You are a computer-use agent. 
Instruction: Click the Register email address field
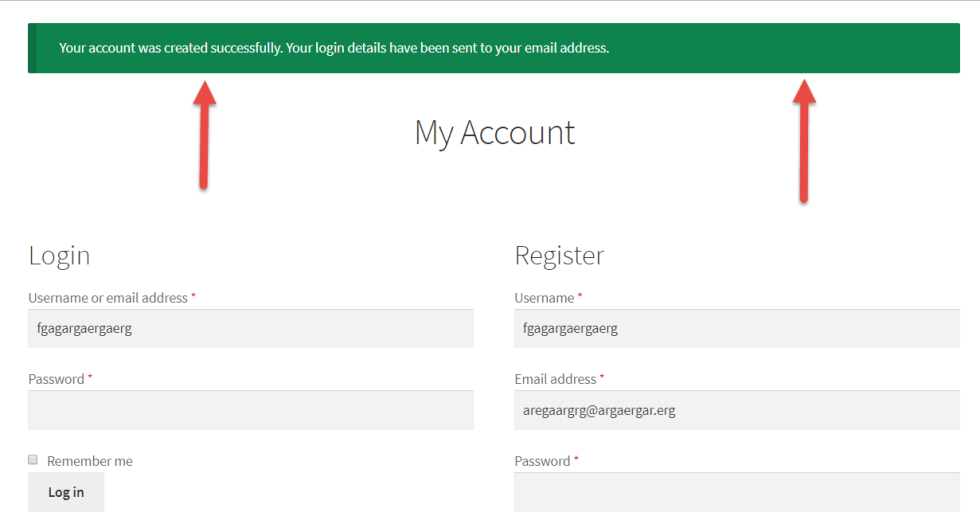(737, 410)
